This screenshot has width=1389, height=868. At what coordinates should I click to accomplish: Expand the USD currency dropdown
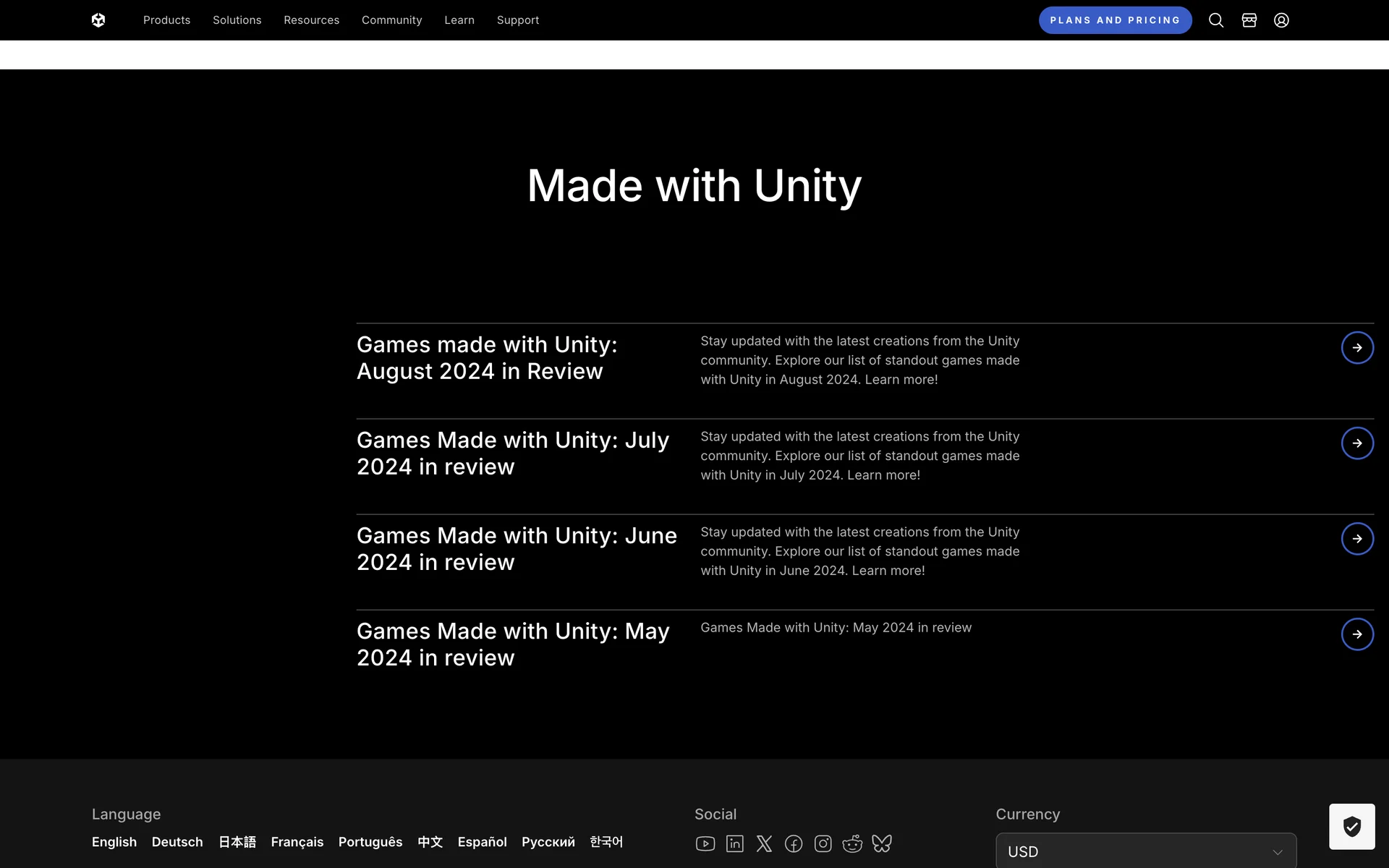(x=1146, y=851)
